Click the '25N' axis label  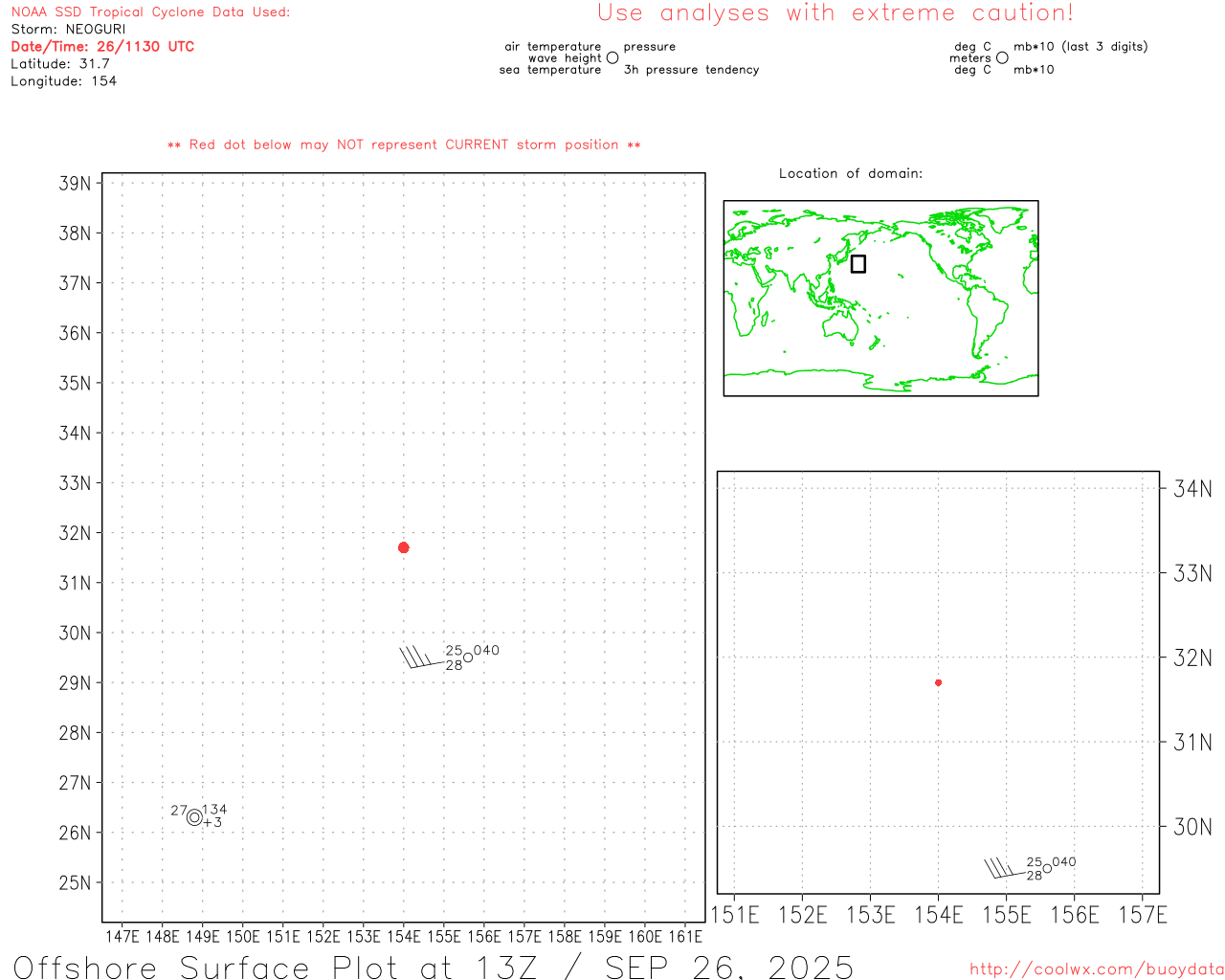click(76, 882)
